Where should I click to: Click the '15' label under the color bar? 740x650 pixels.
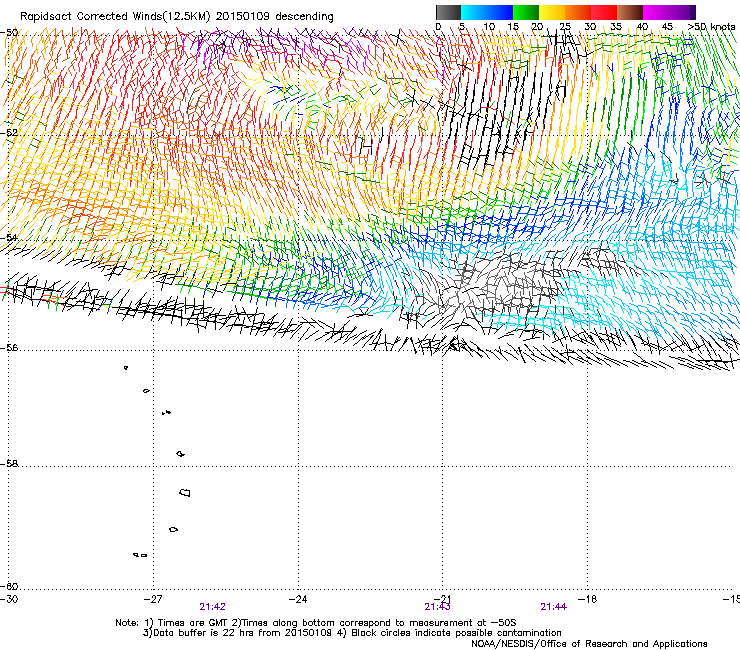tap(513, 27)
